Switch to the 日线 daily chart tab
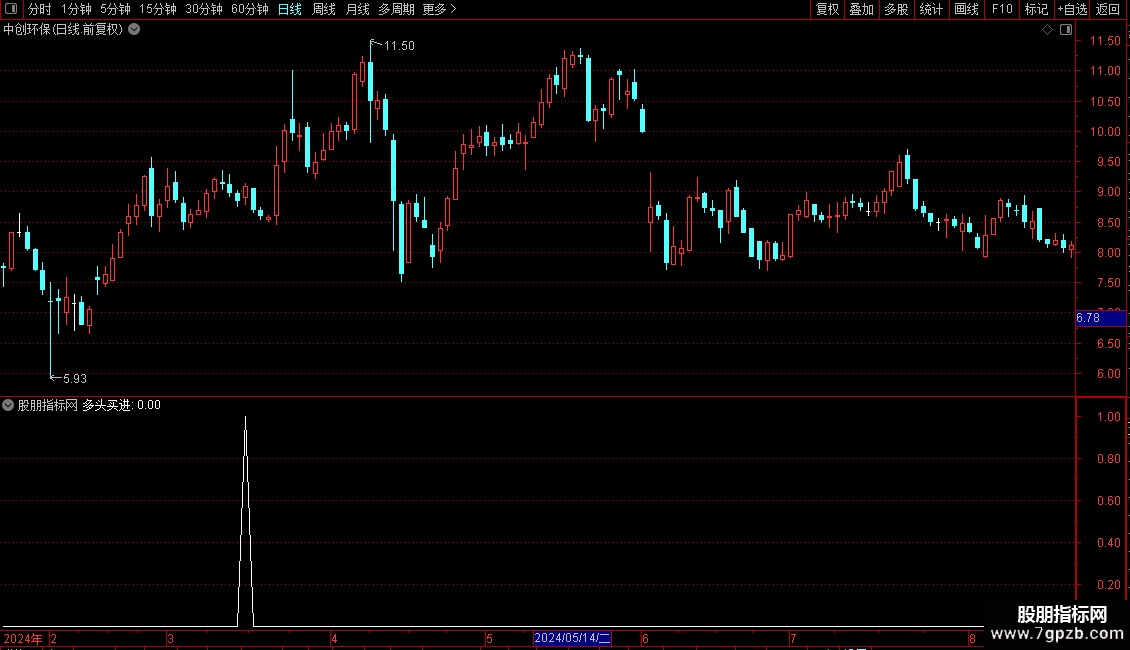The width and height of the screenshot is (1130, 650). 290,9
